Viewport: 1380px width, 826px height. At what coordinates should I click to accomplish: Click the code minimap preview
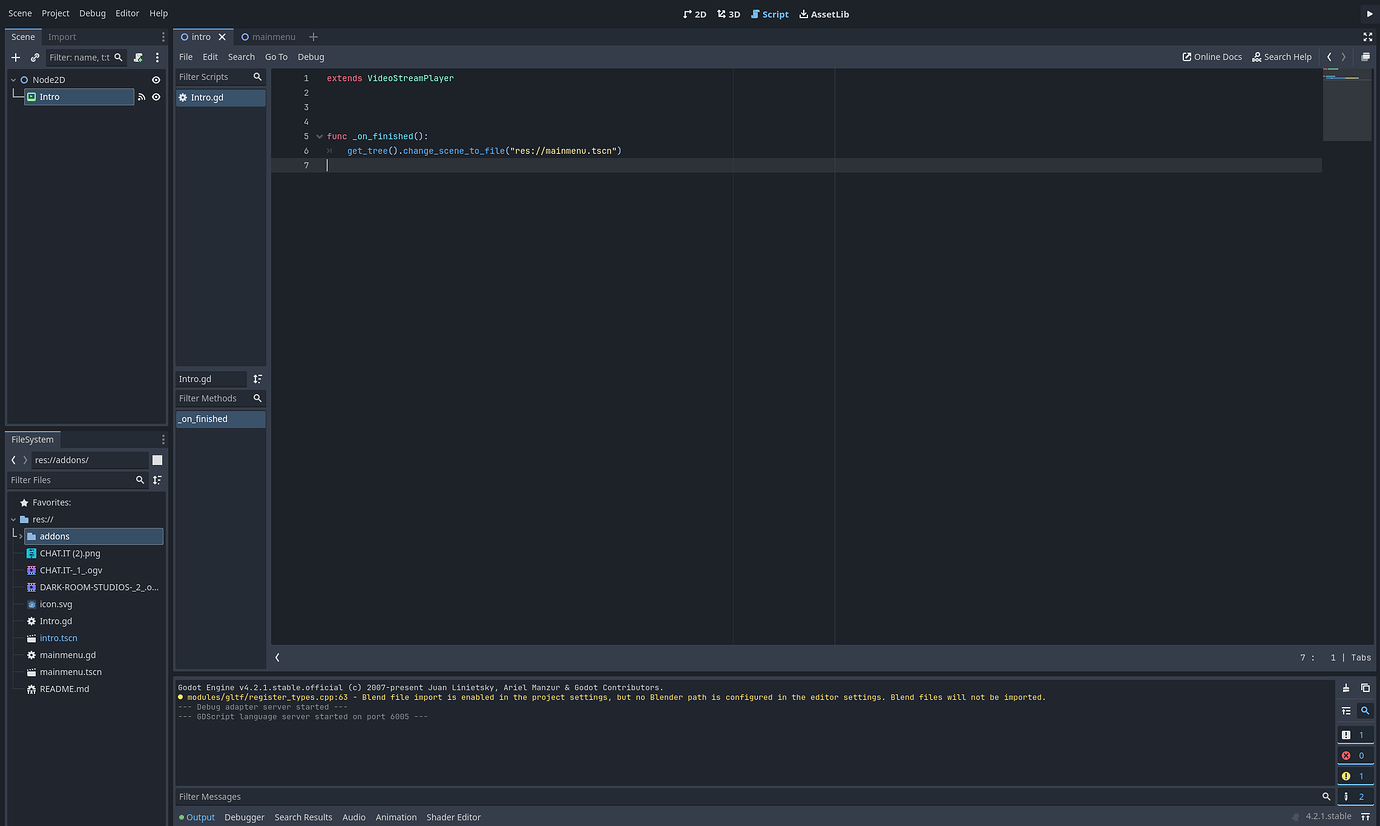pos(1346,105)
